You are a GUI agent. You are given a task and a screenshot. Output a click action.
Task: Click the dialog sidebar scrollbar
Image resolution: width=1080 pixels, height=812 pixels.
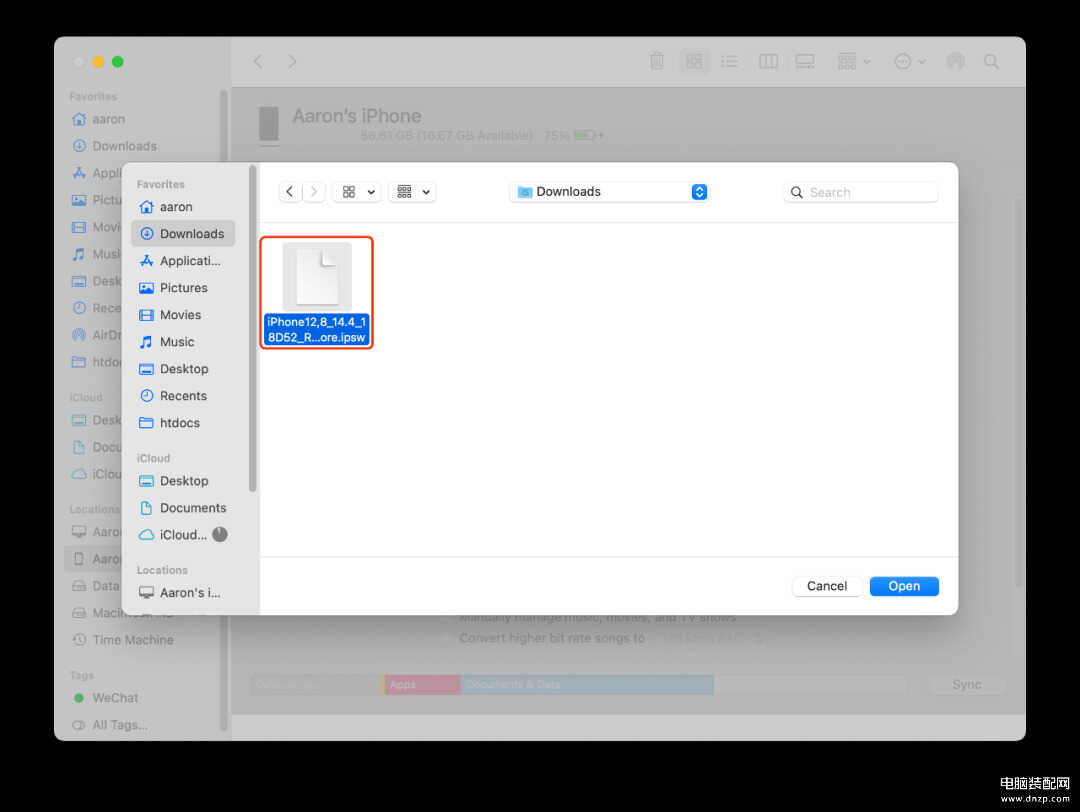[x=253, y=330]
